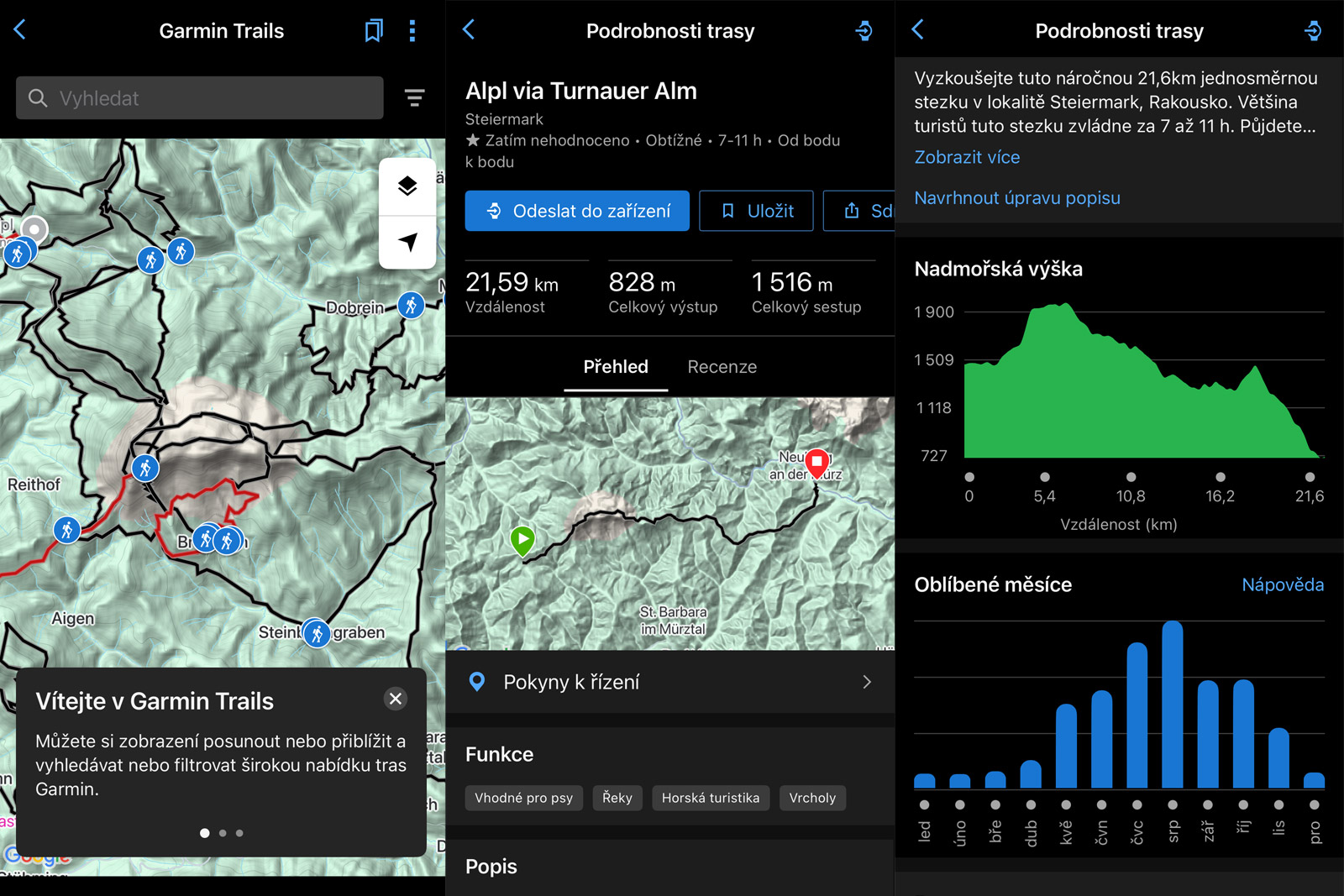Open Navrhnout úpravu popisu link
Viewport: 1344px width, 896px height.
click(1017, 198)
